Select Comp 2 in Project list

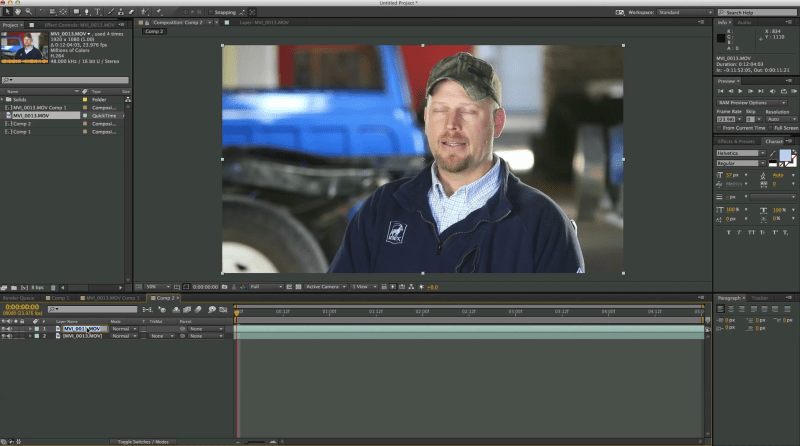[22, 124]
